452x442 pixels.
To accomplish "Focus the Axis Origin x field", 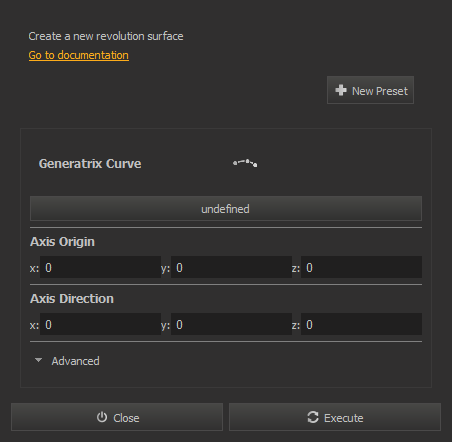I will 100,267.
